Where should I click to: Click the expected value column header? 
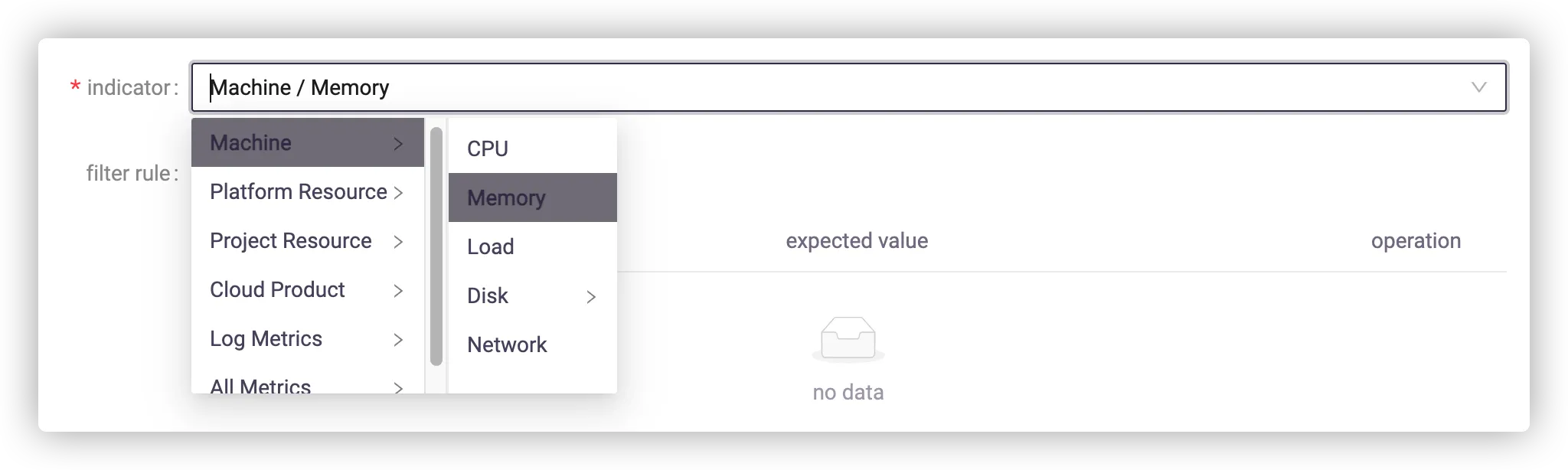[857, 240]
